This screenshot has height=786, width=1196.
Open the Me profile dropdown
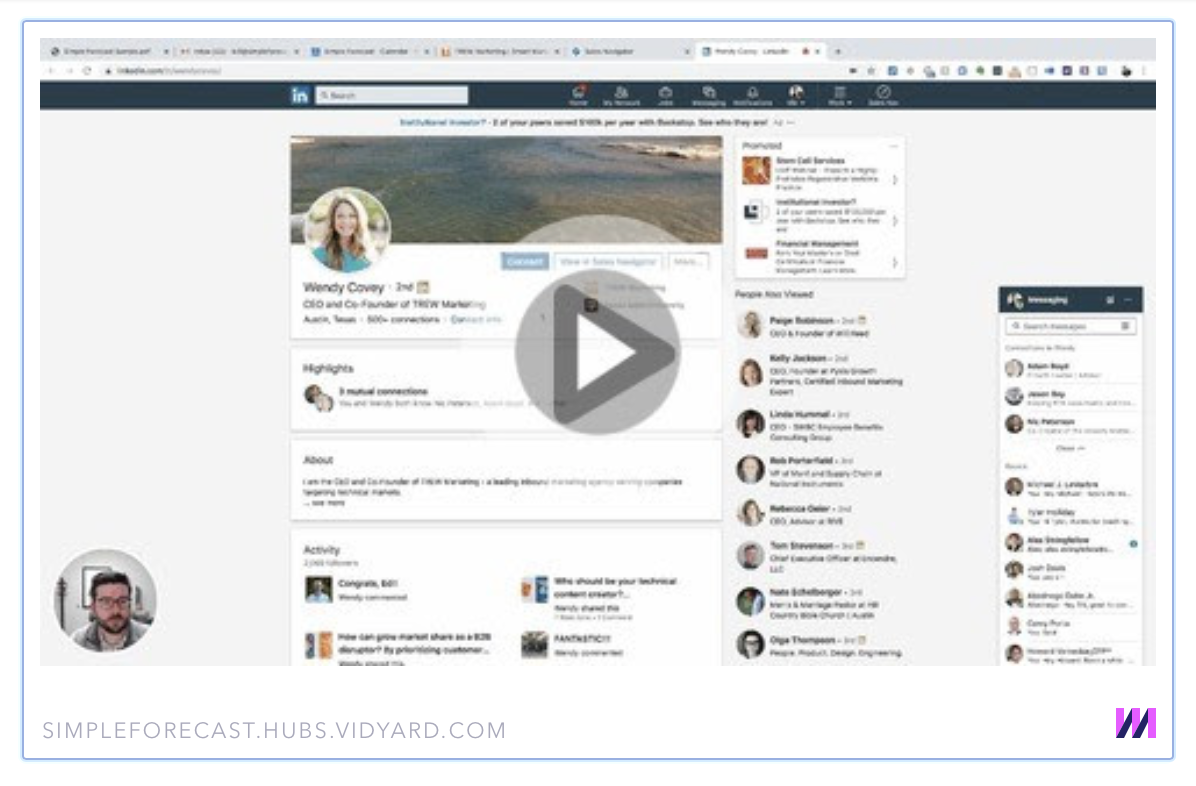click(x=796, y=95)
